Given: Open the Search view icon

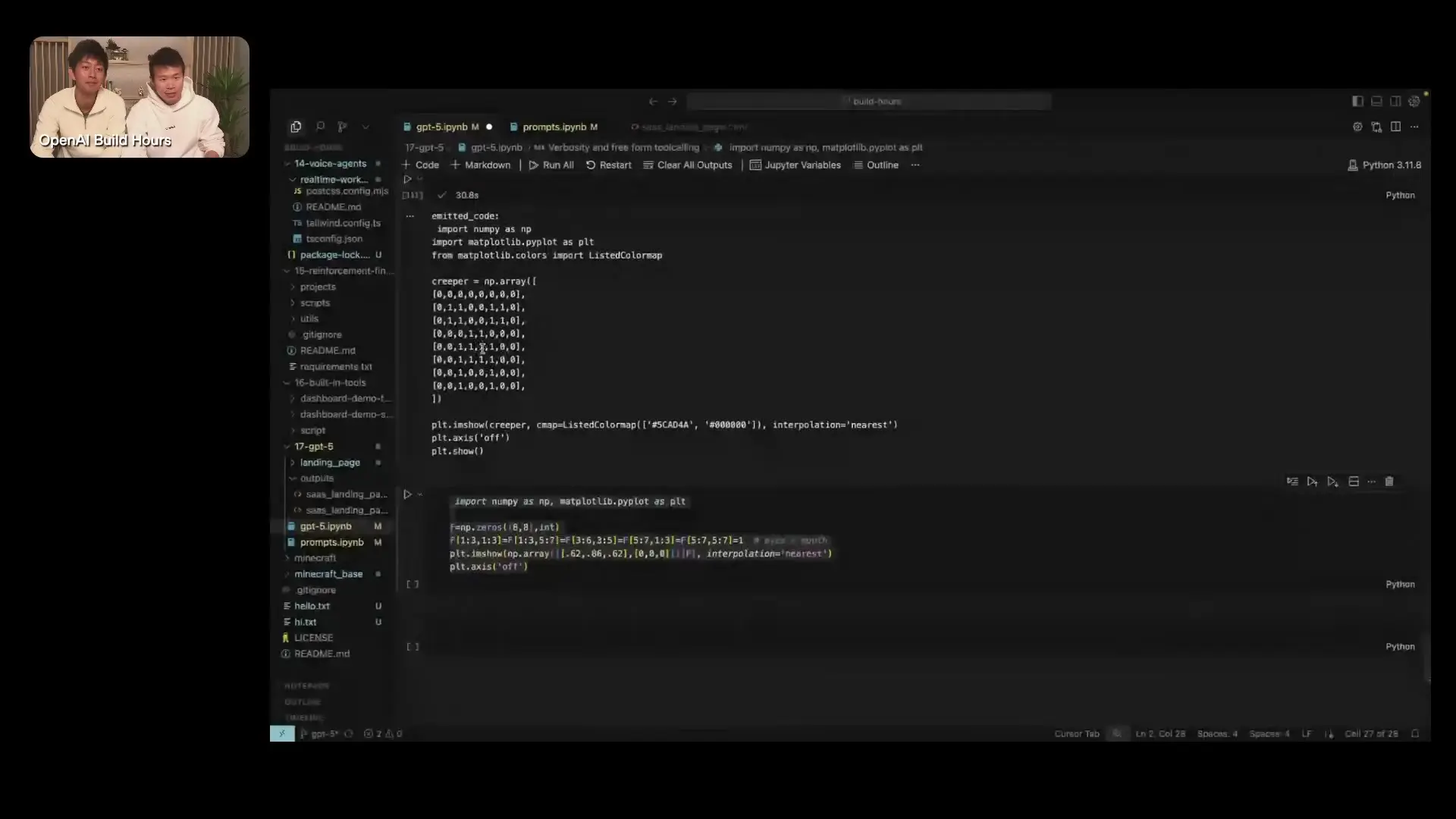Looking at the screenshot, I should [x=320, y=127].
